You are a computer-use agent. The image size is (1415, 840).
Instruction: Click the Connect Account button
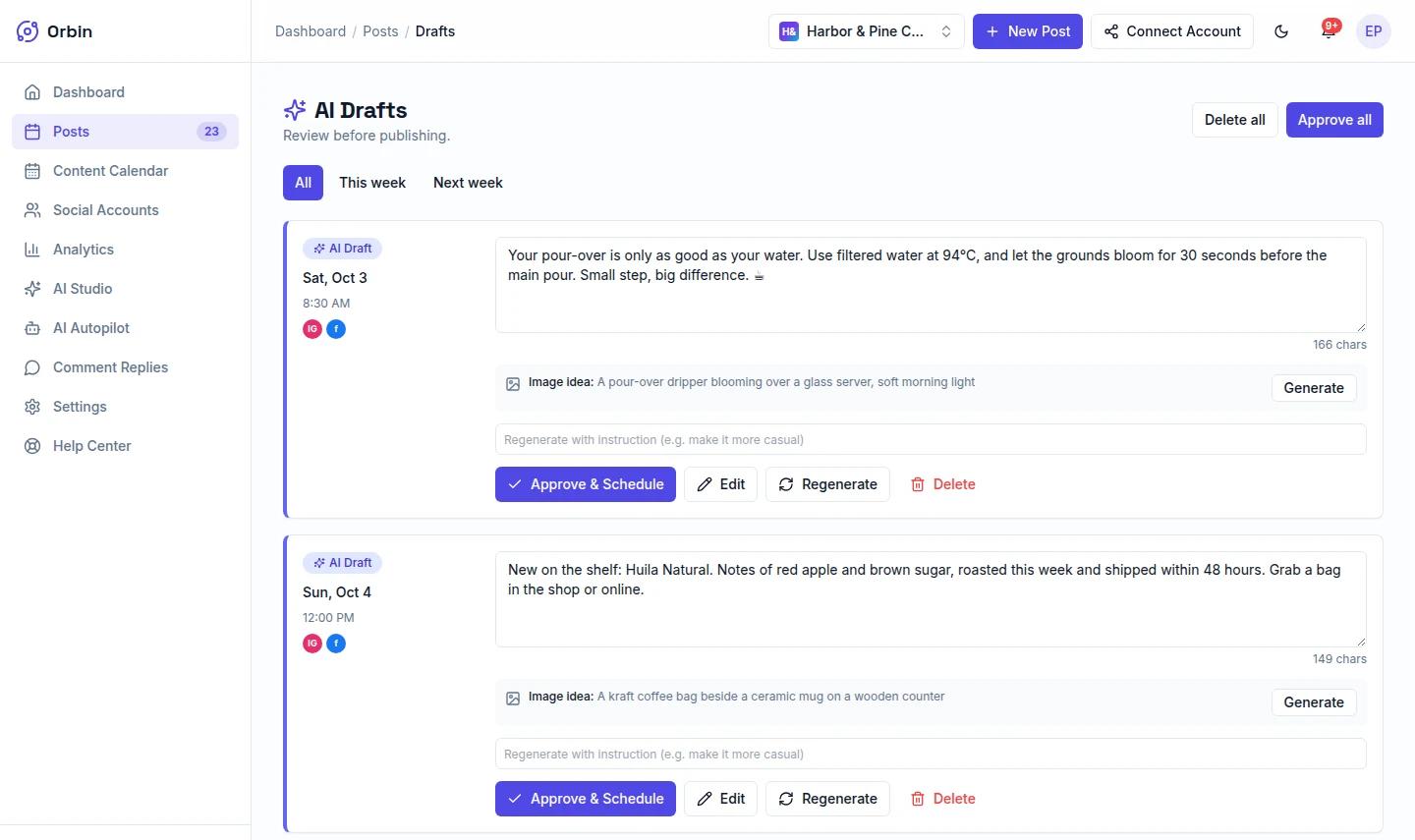pyautogui.click(x=1172, y=31)
